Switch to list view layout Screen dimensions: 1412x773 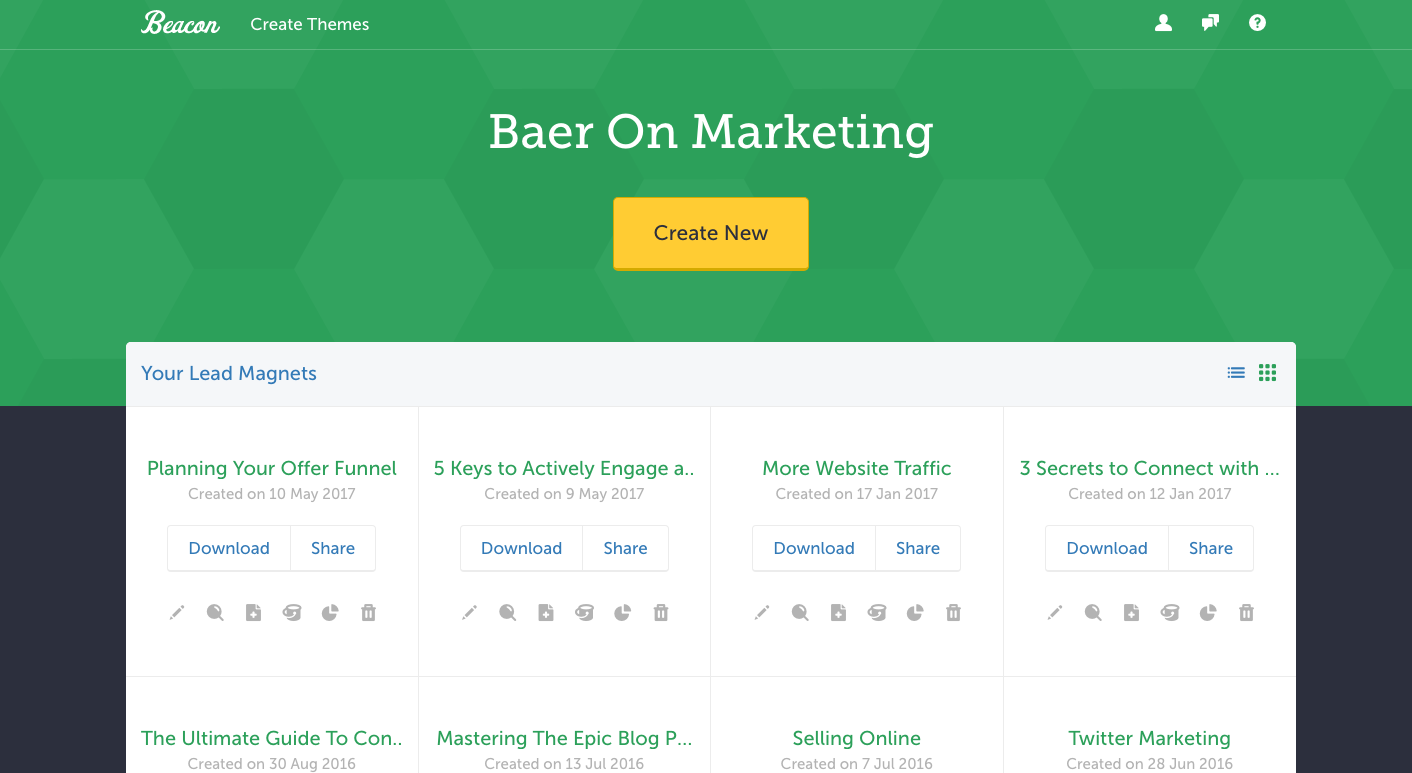[x=1236, y=373]
